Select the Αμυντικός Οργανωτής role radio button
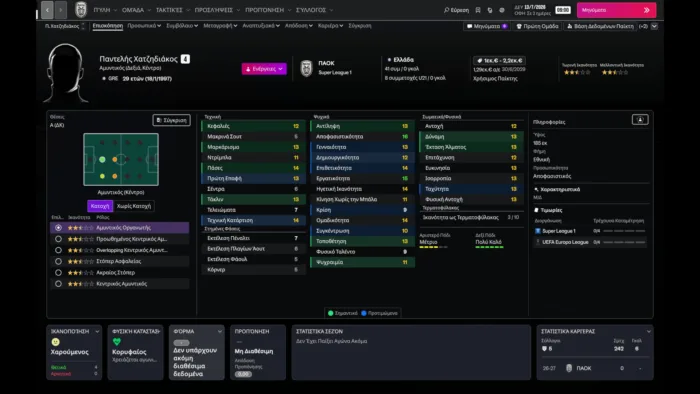The width and height of the screenshot is (700, 394). (x=58, y=228)
